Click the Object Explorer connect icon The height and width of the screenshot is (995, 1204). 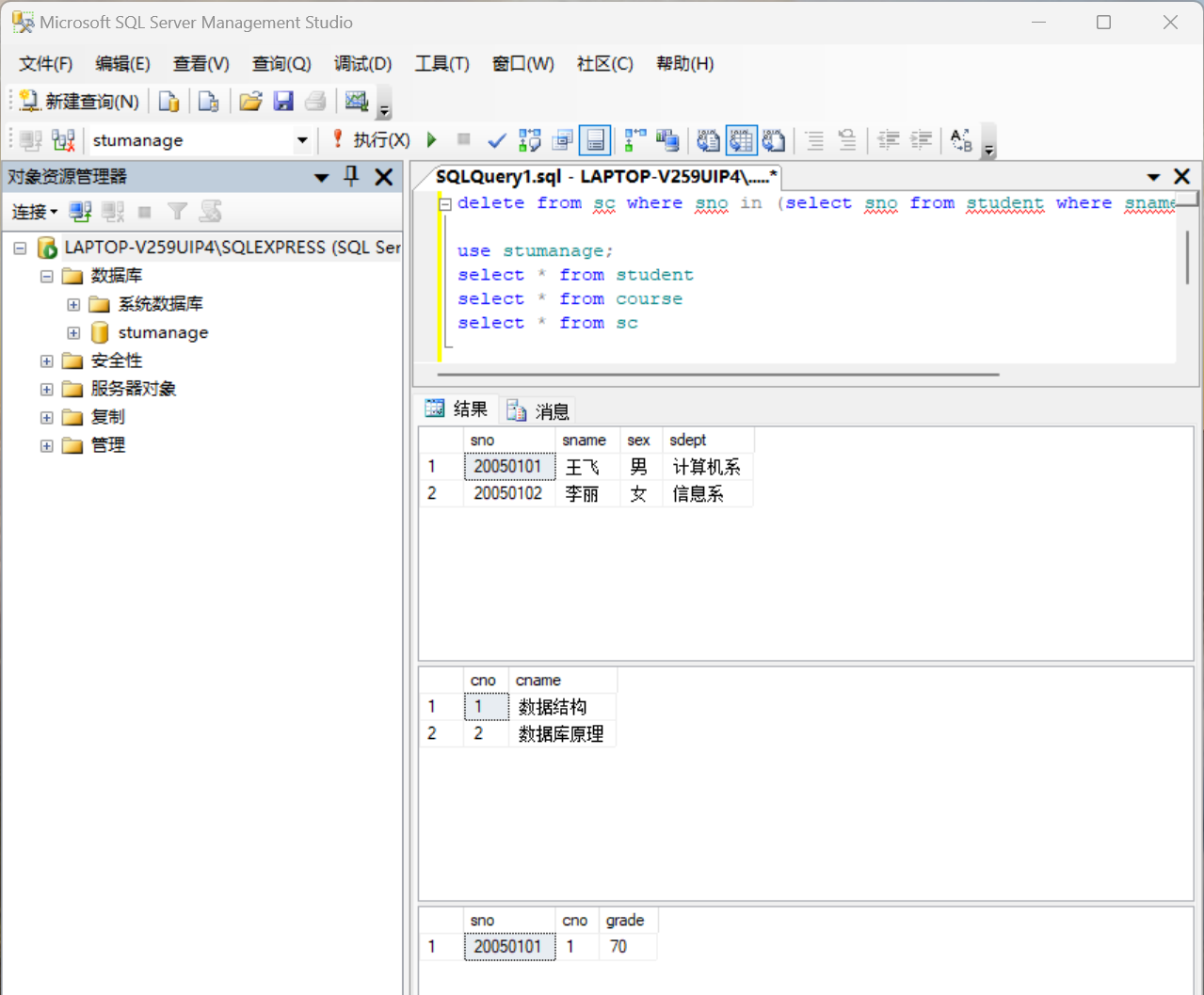point(81,212)
